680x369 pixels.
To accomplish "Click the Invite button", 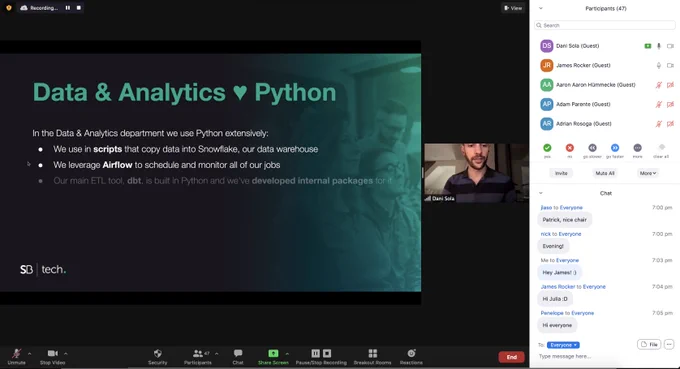I will 561,173.
